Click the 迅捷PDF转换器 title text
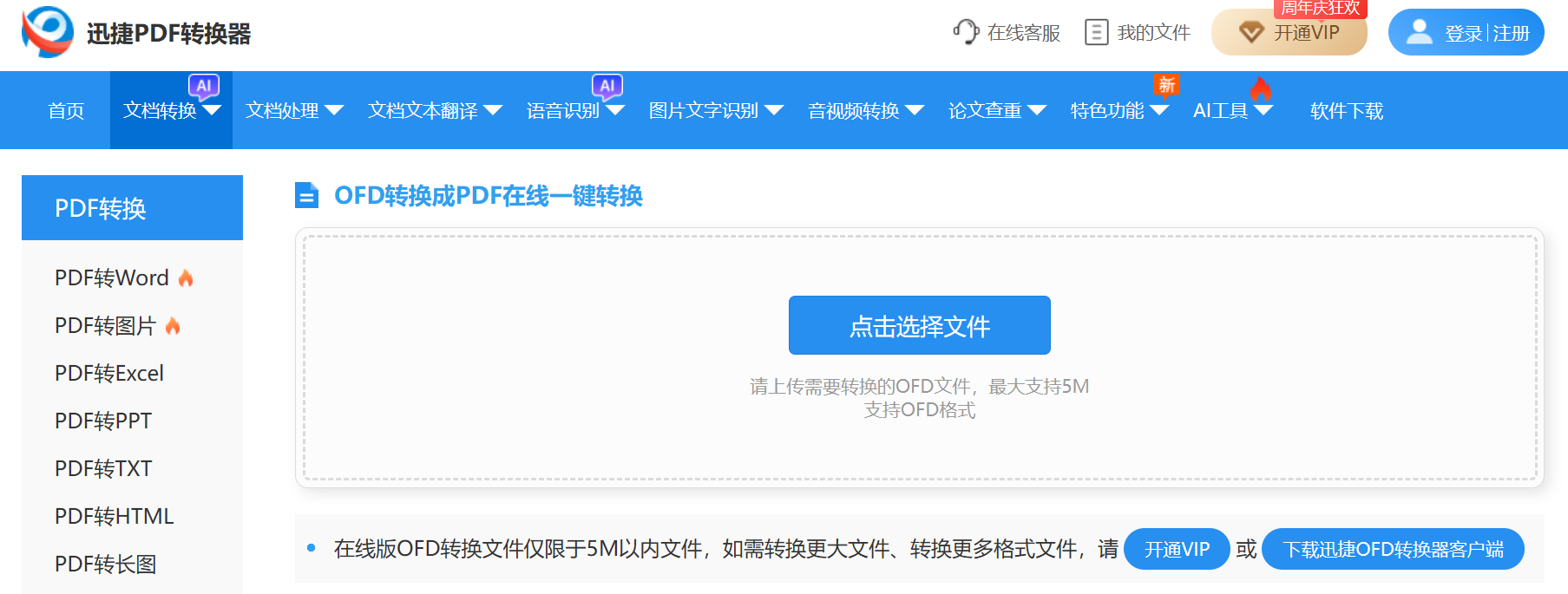 [x=169, y=34]
